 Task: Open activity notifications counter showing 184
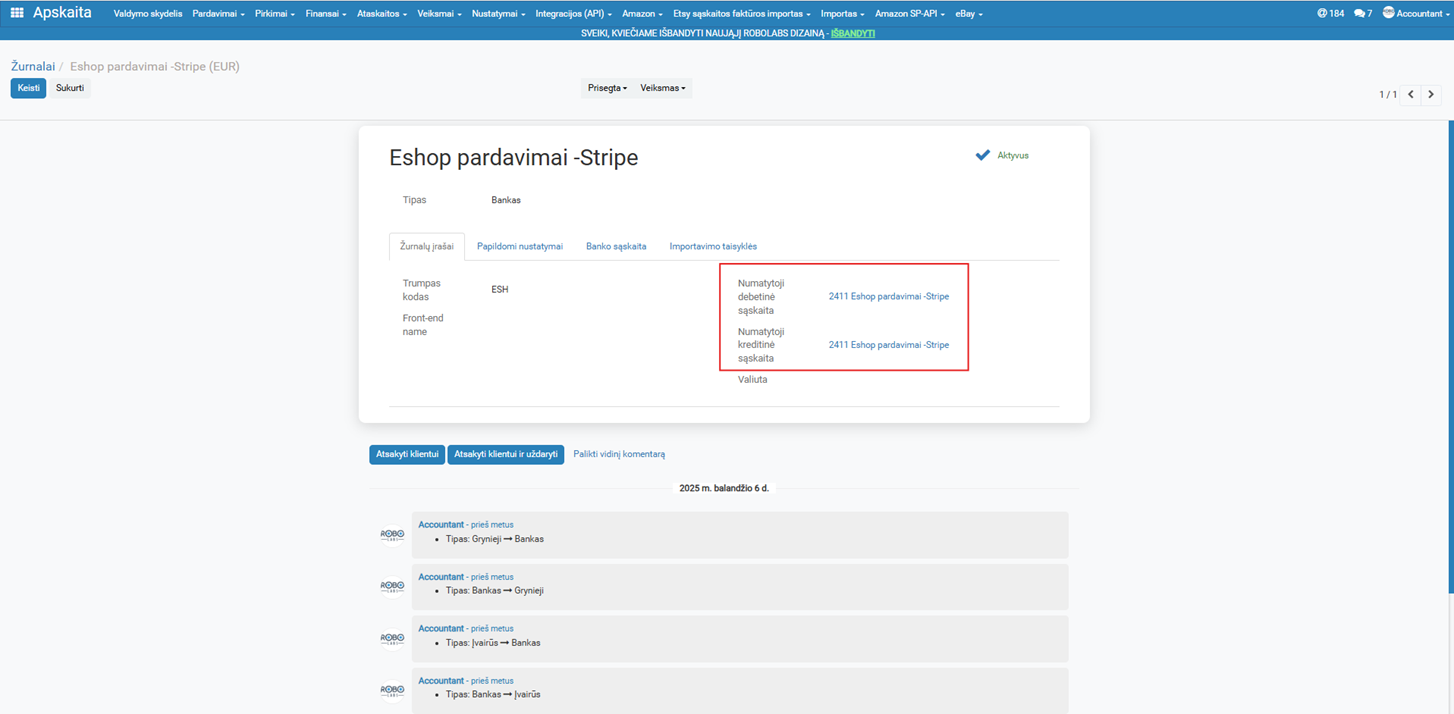(1330, 14)
